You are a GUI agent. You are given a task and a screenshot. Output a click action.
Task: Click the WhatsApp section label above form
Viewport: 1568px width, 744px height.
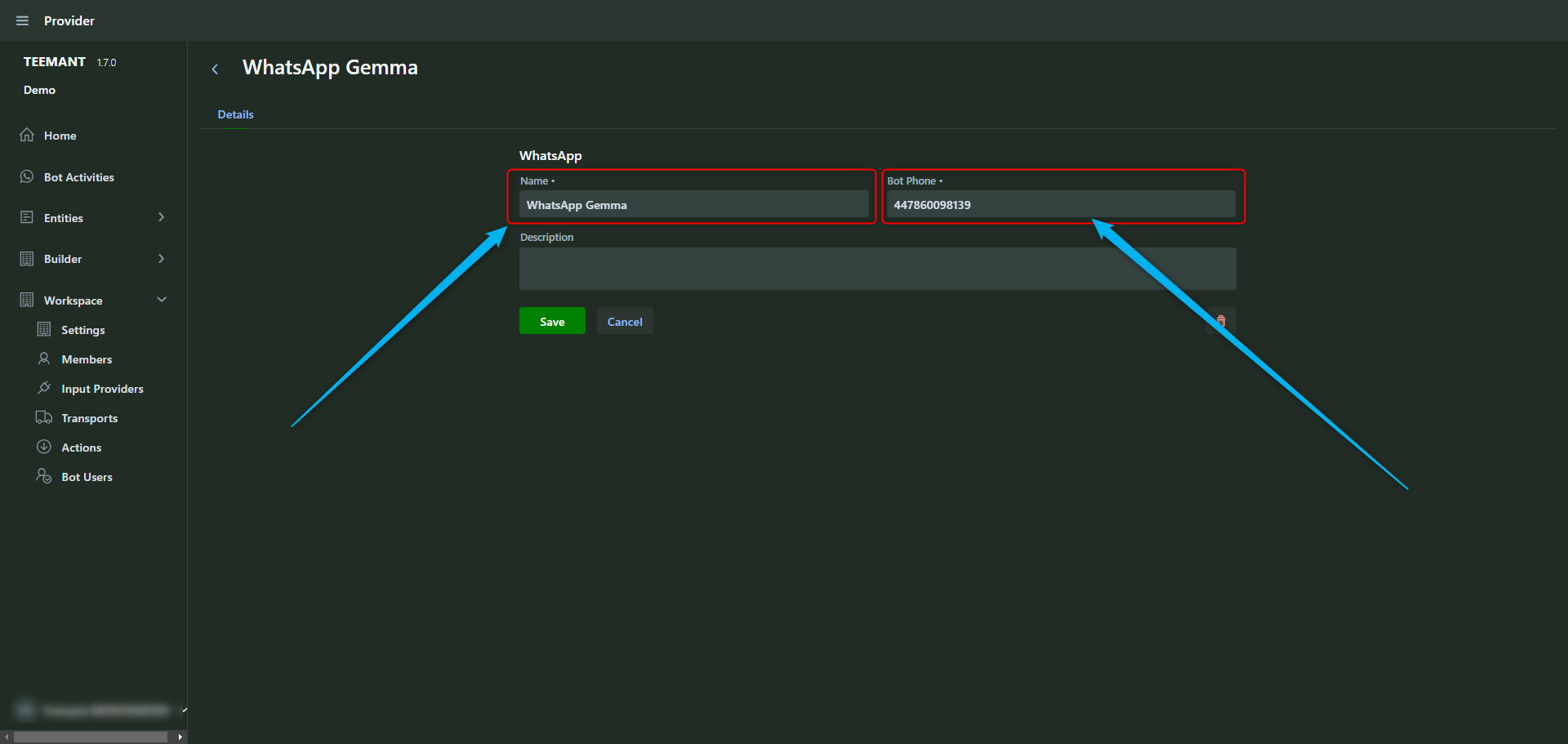tap(550, 155)
